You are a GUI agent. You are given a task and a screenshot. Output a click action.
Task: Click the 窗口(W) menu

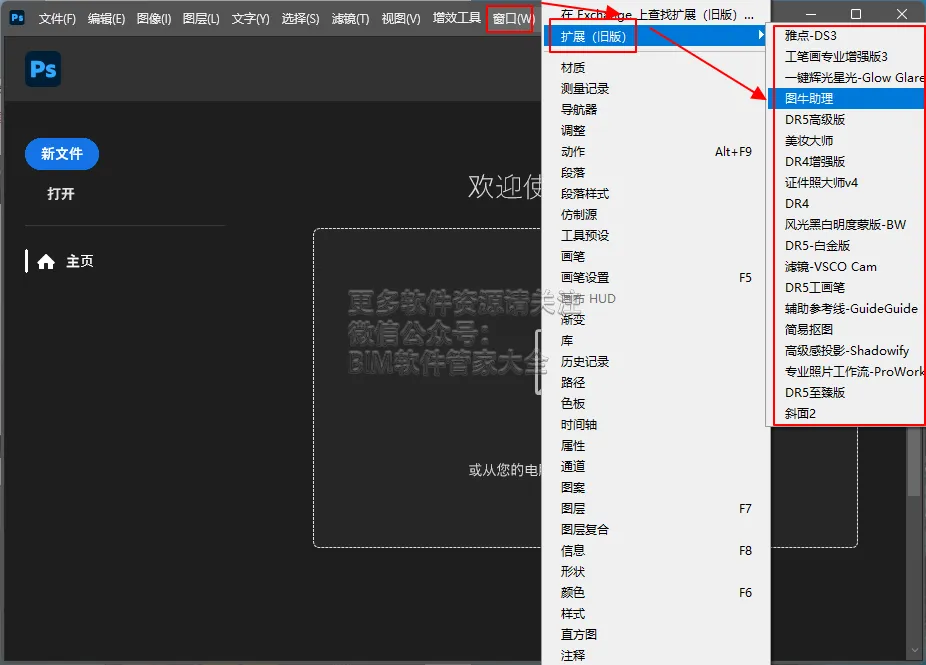(513, 19)
